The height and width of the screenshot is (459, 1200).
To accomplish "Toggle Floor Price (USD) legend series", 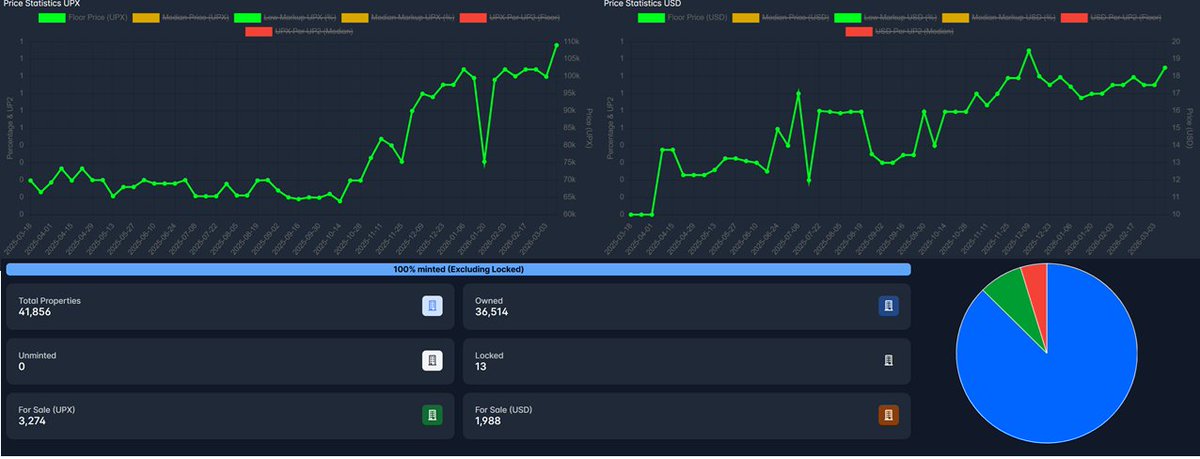I will [680, 17].
